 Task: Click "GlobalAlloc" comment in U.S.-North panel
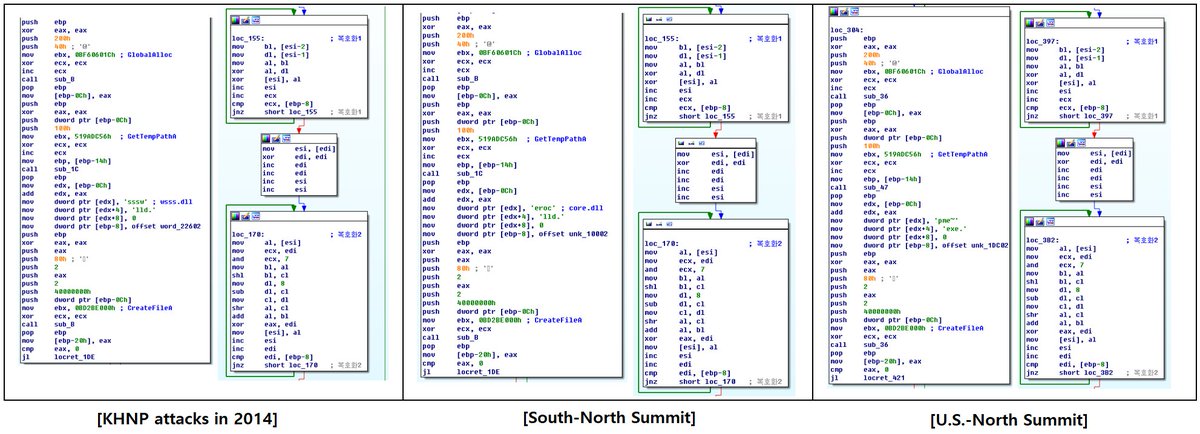960,71
